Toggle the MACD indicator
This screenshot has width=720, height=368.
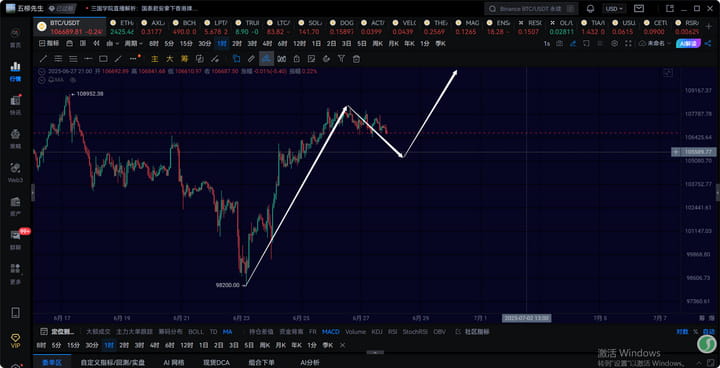click(x=331, y=331)
